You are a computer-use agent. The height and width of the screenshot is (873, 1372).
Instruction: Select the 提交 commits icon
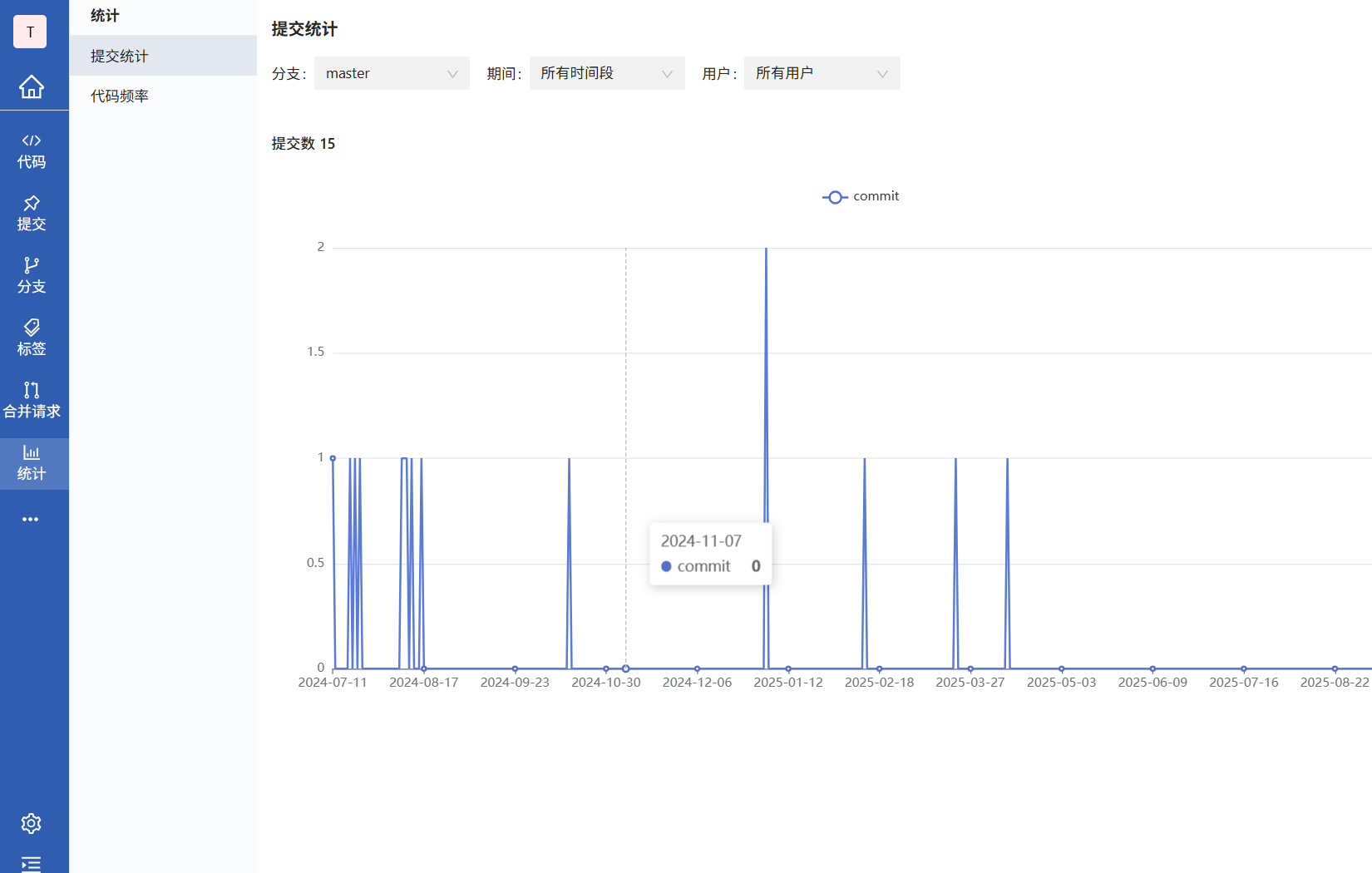31,212
